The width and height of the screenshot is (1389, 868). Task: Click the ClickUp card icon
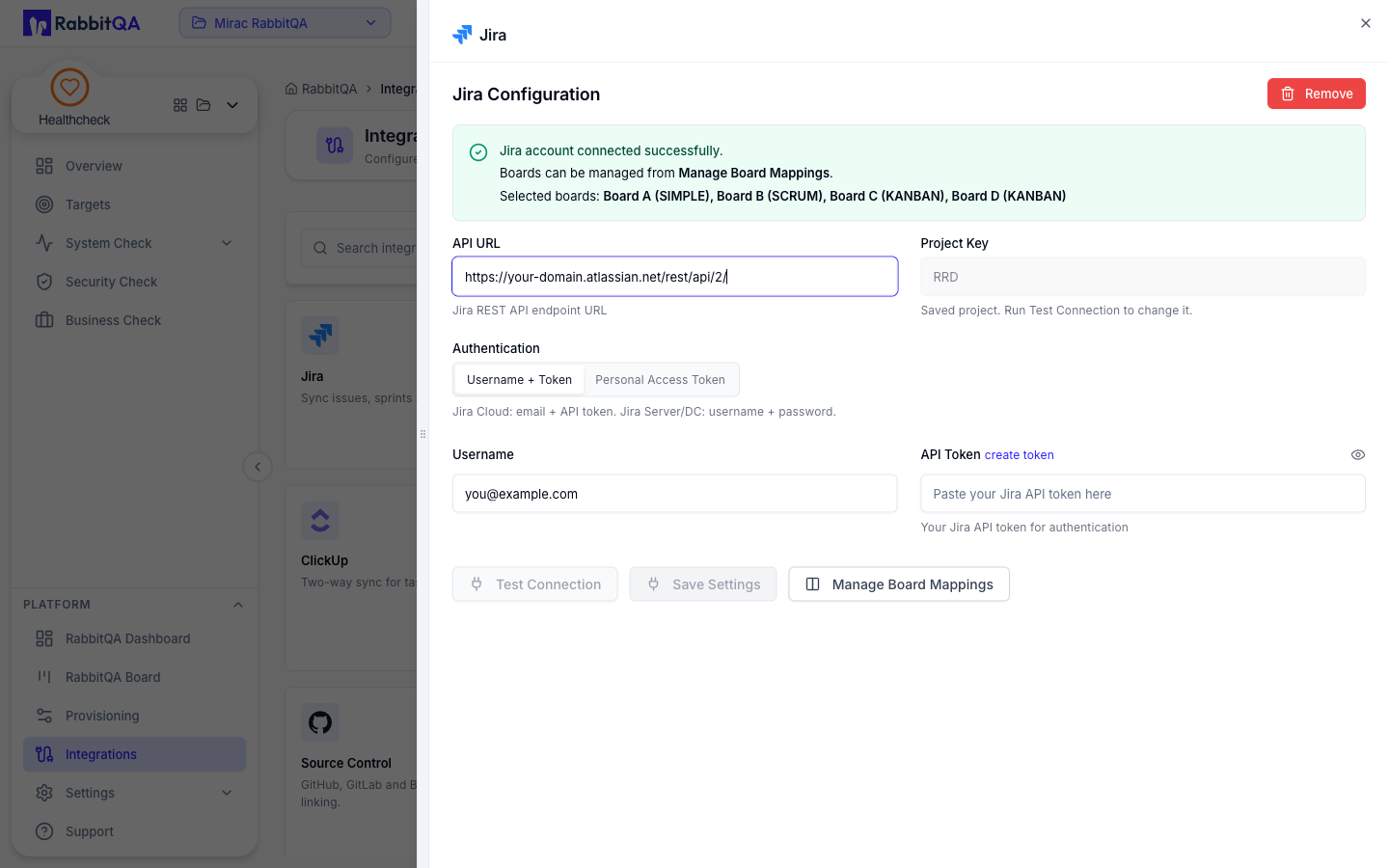pos(320,520)
